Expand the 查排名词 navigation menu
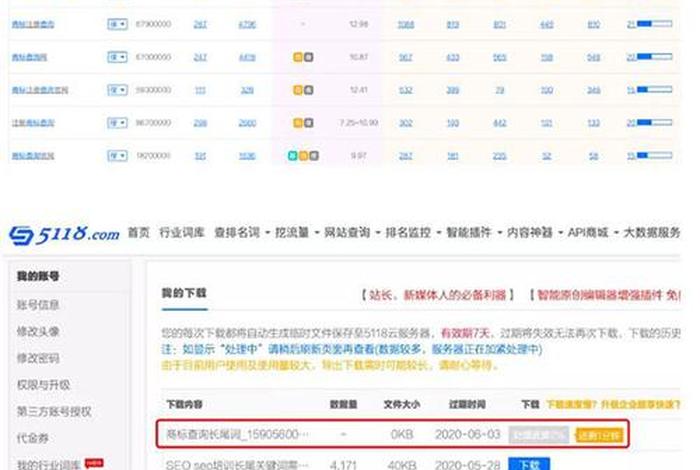 tap(242, 233)
